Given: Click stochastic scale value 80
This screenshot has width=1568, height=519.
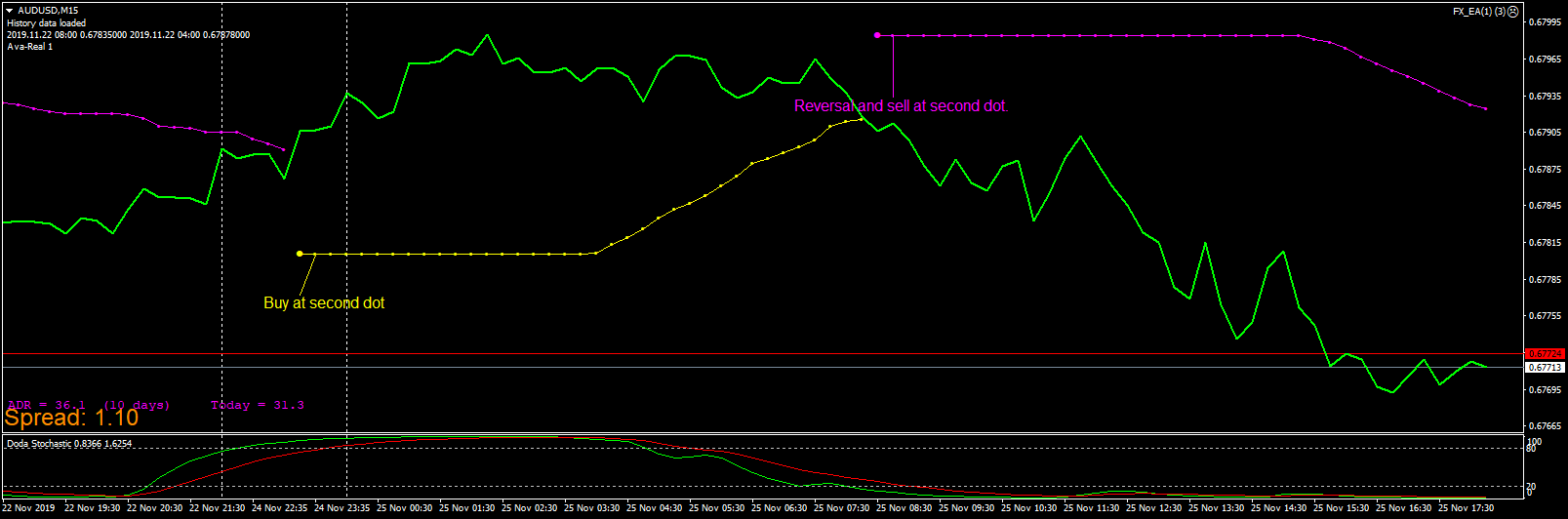Looking at the screenshot, I should point(1532,449).
